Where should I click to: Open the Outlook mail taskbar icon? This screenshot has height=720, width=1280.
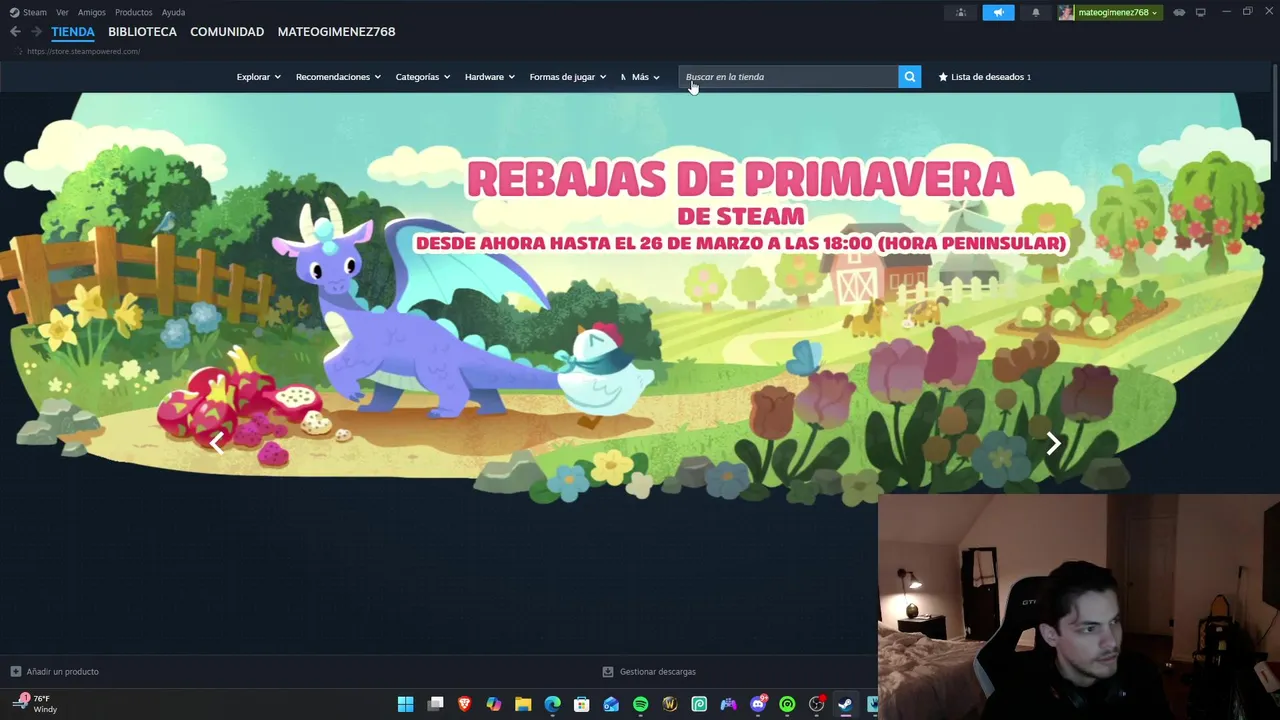[611, 704]
